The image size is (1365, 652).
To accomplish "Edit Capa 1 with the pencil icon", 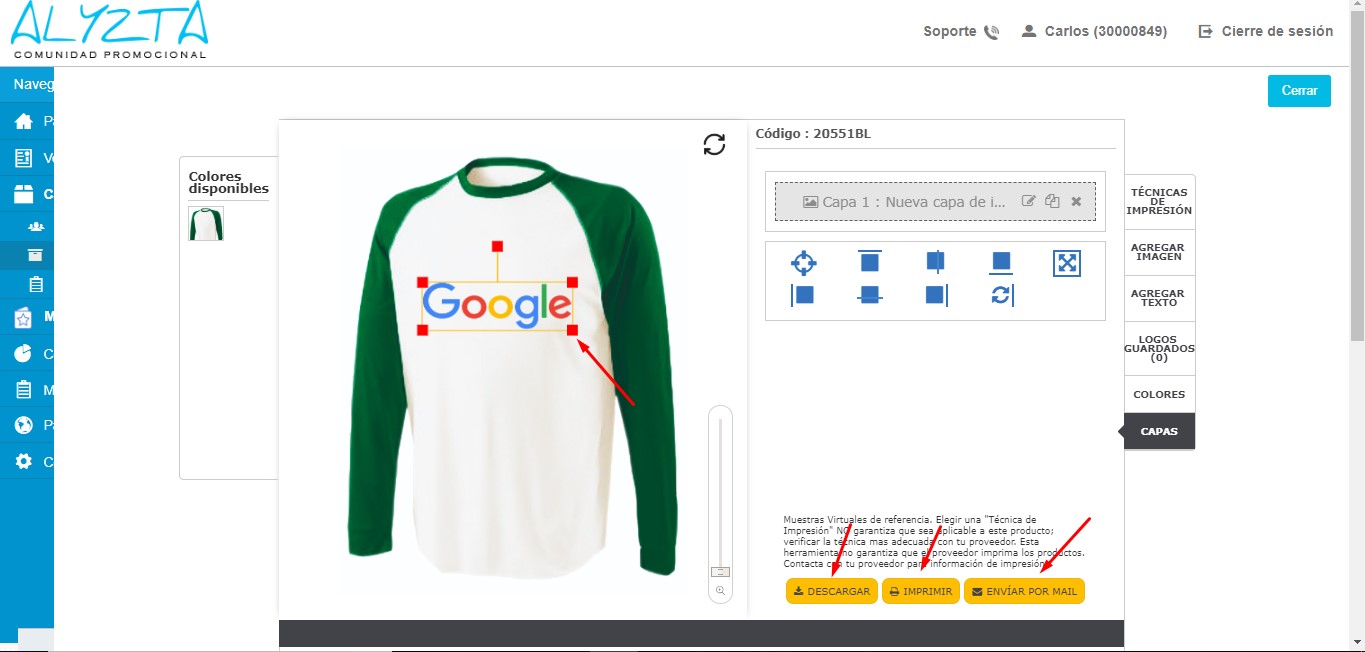I will tap(1029, 201).
